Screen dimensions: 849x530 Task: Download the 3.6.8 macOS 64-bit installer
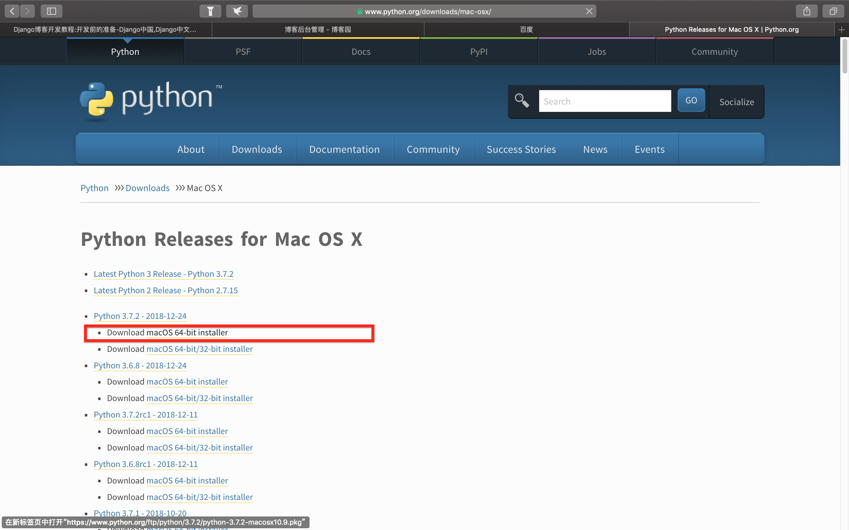[187, 382]
